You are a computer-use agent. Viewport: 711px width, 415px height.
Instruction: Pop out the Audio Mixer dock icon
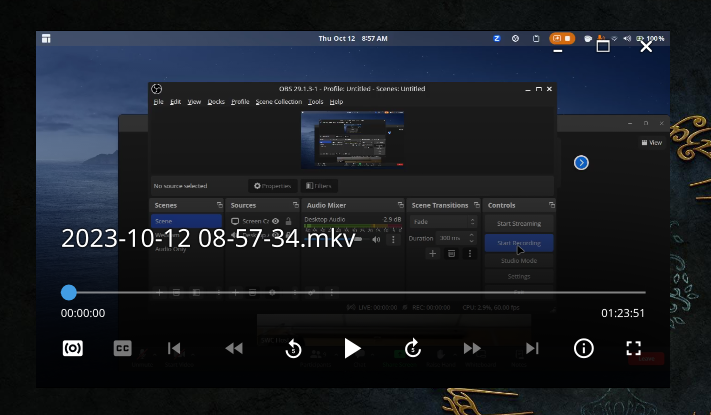[x=400, y=205]
